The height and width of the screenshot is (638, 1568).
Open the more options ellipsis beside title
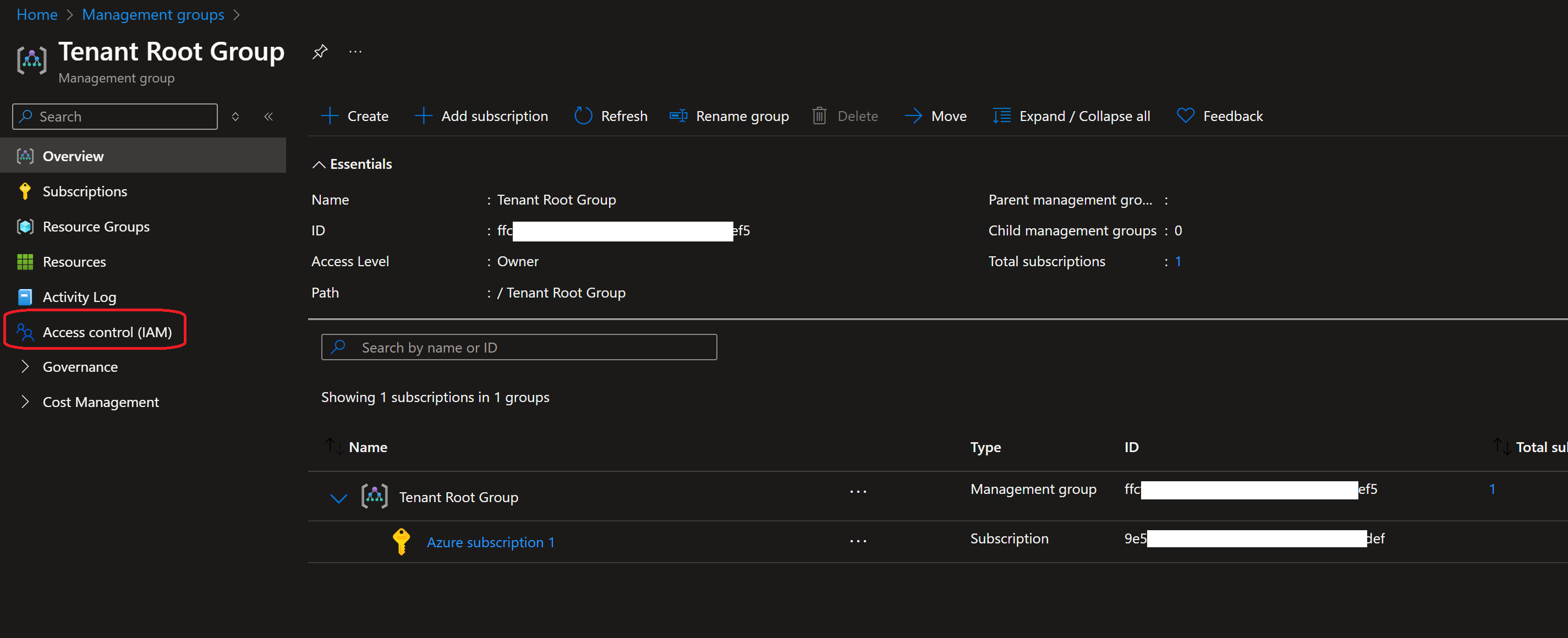[x=355, y=52]
